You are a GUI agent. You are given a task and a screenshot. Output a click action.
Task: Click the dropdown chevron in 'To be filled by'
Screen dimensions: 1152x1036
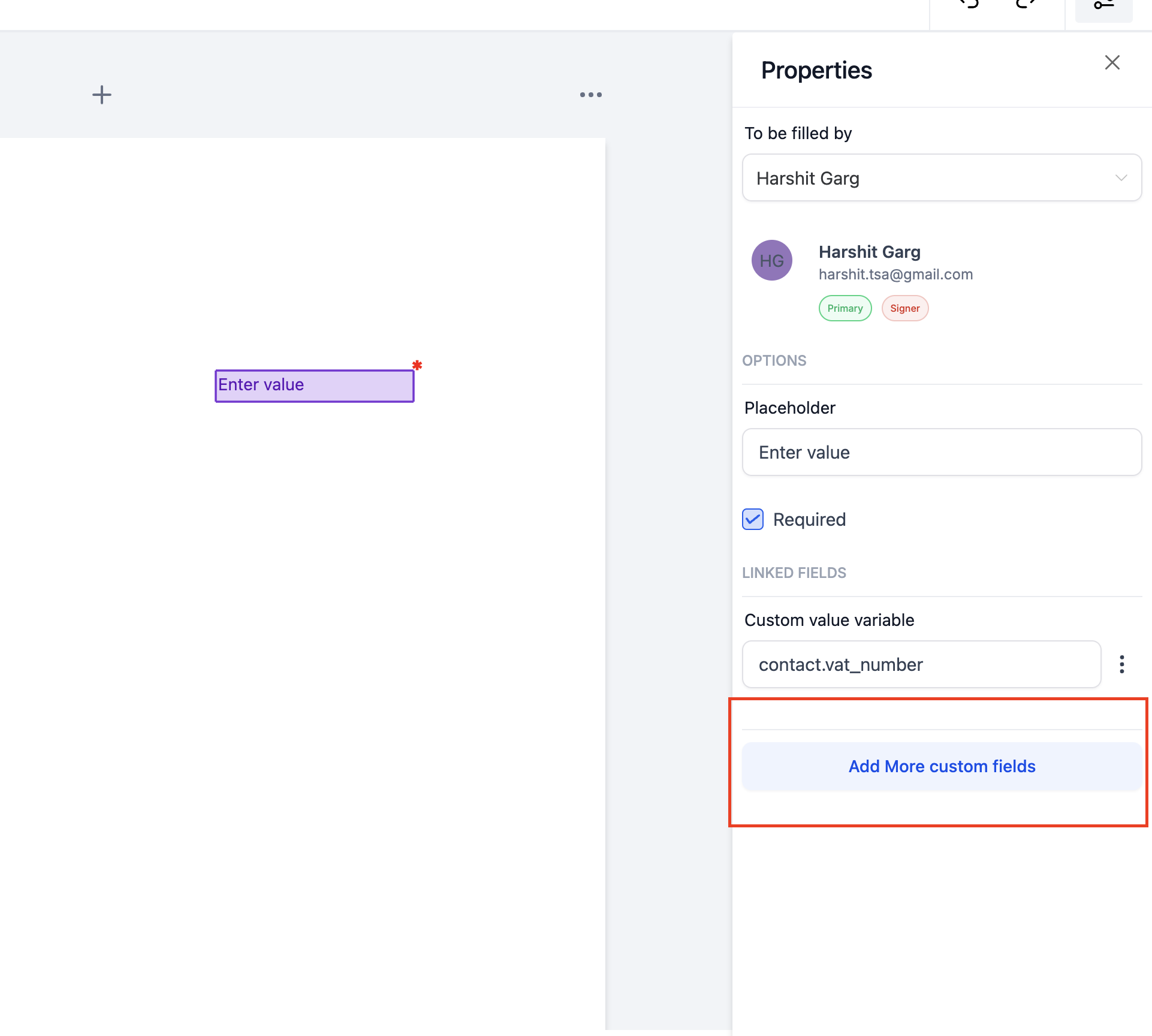1121,178
